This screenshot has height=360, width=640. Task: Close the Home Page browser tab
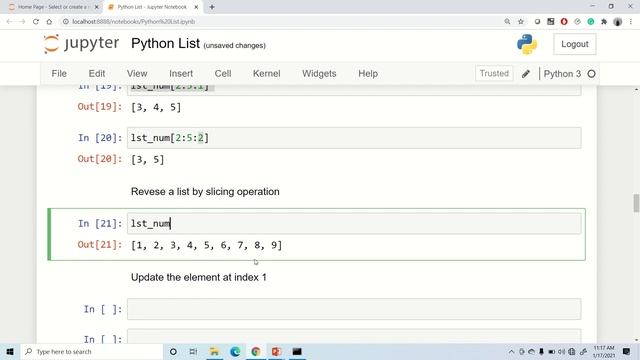(97, 7)
